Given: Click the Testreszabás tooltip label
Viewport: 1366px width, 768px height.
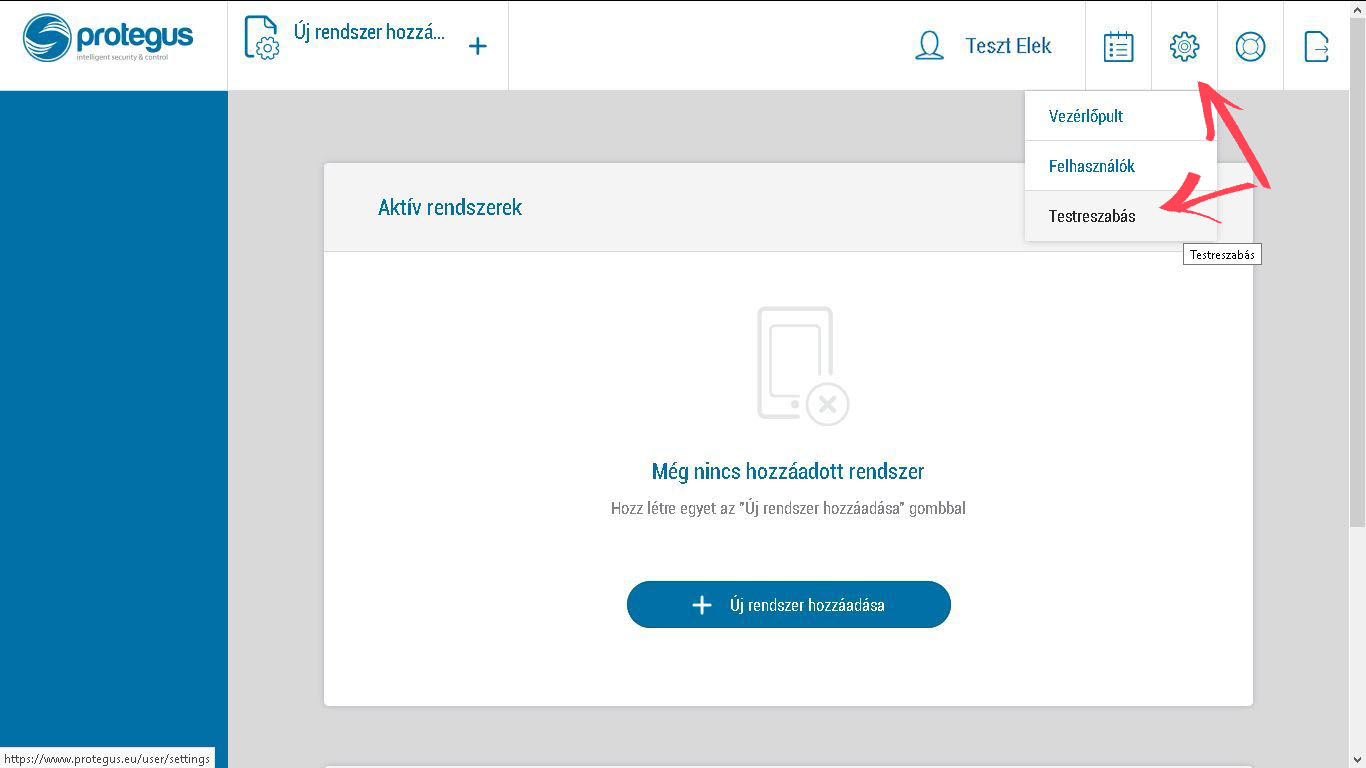Looking at the screenshot, I should tap(1222, 253).
